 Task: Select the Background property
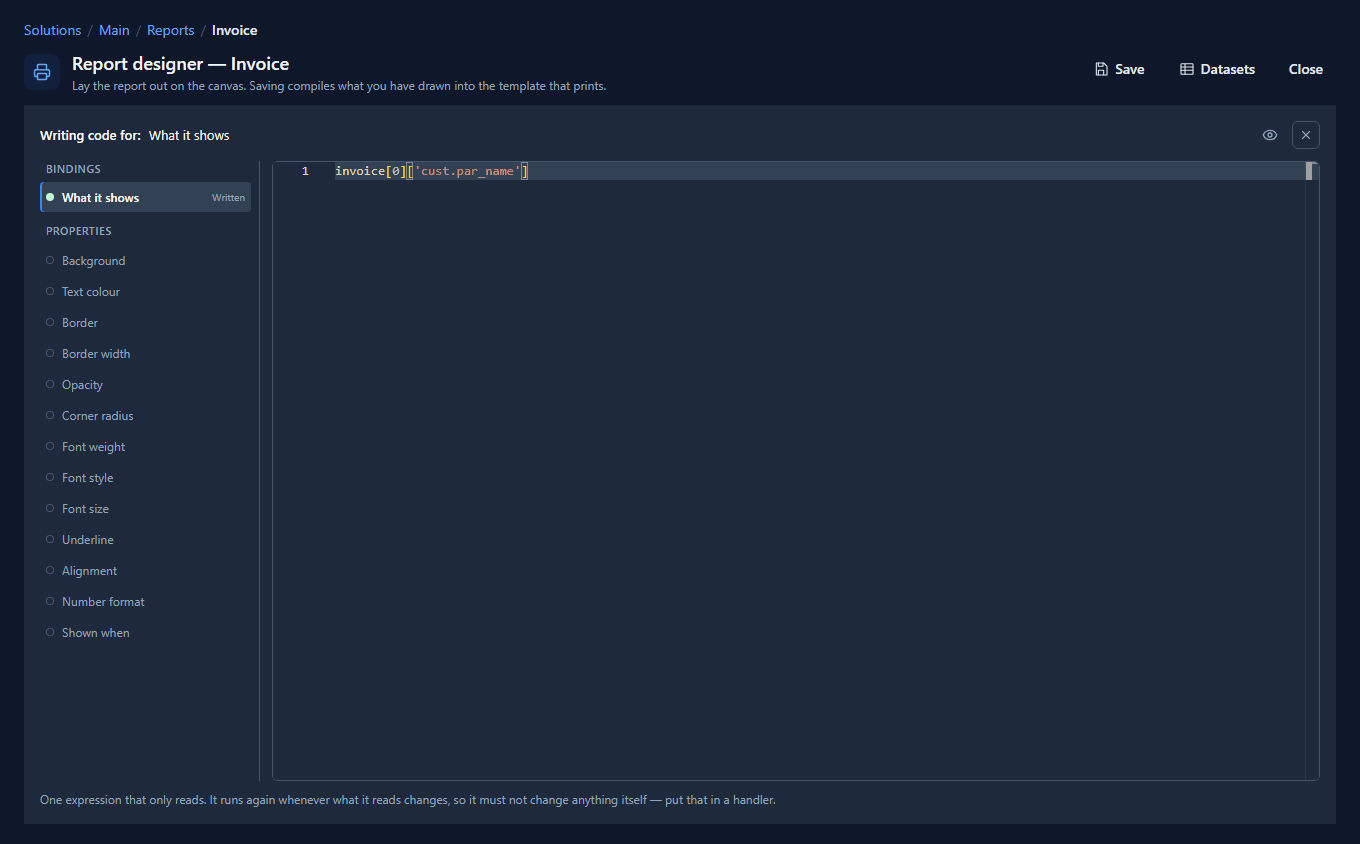pyautogui.click(x=145, y=260)
